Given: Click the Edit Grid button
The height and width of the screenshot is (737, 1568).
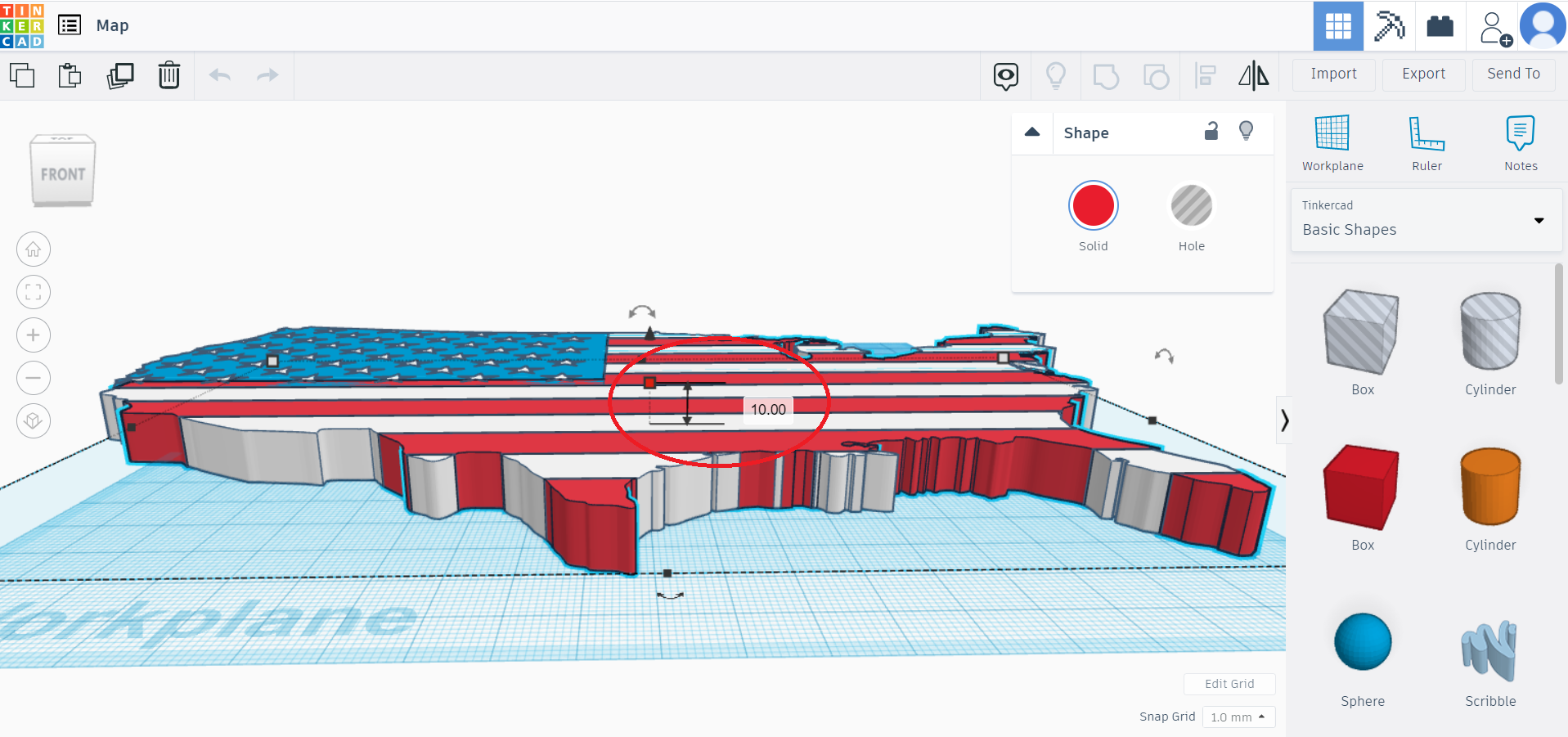Looking at the screenshot, I should 1229,684.
